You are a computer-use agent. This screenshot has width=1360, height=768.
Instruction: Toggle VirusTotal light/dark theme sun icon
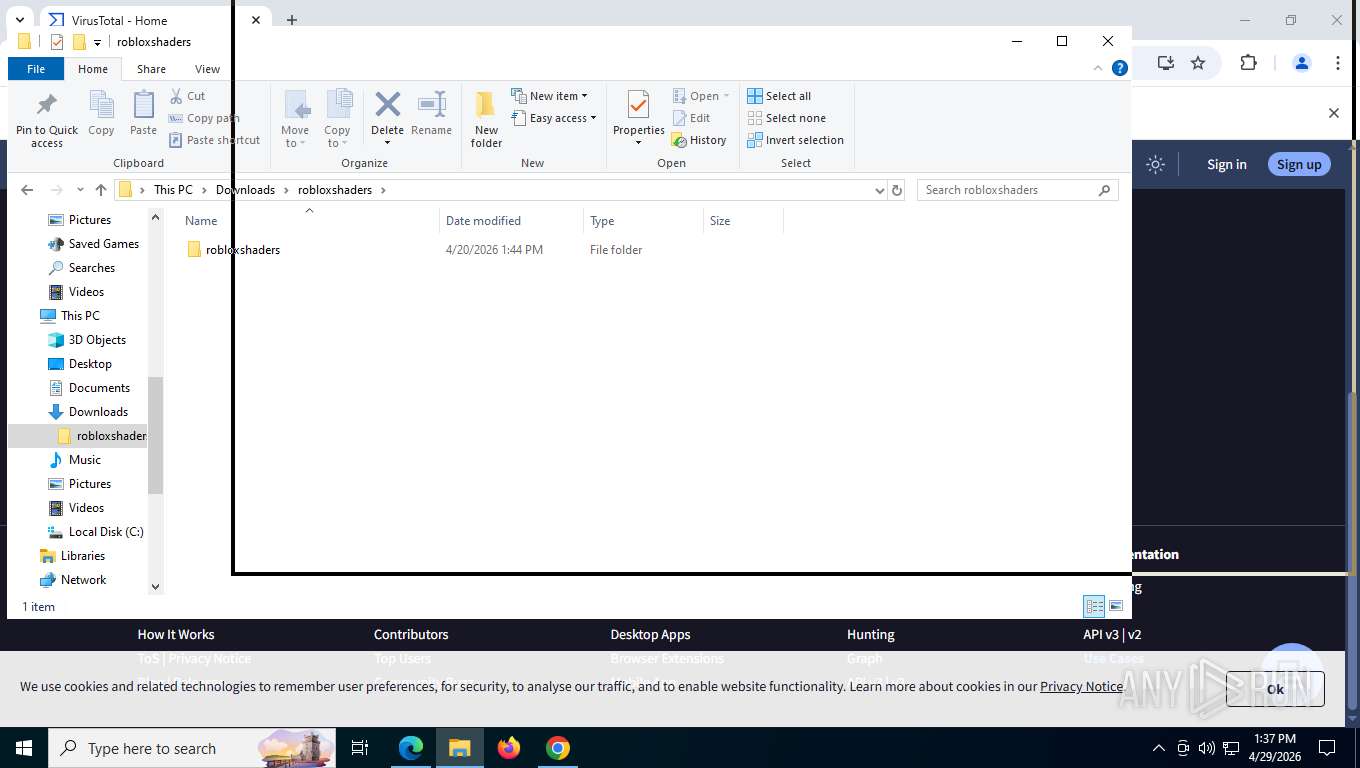coord(1155,164)
